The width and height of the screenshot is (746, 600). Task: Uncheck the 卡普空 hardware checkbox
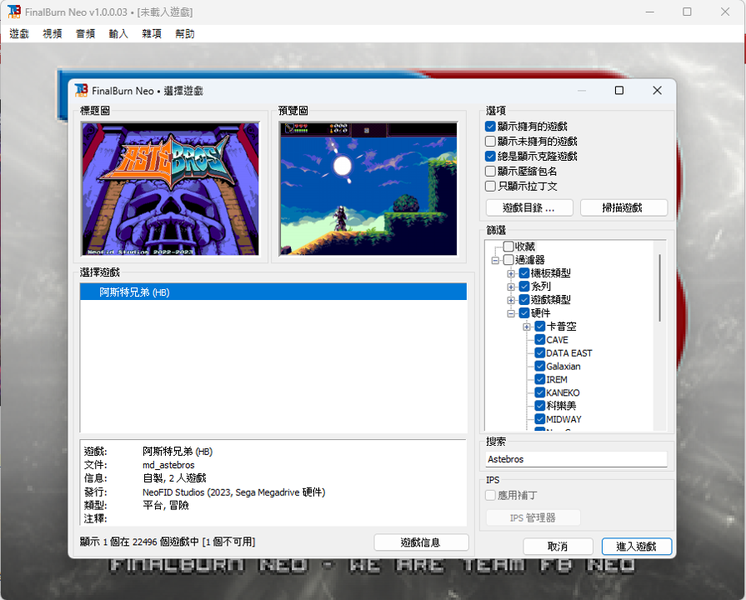pyautogui.click(x=540, y=326)
